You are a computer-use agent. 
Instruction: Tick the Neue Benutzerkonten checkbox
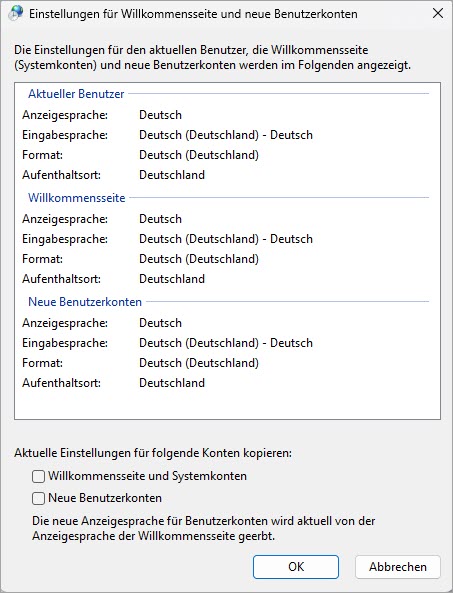[38, 498]
